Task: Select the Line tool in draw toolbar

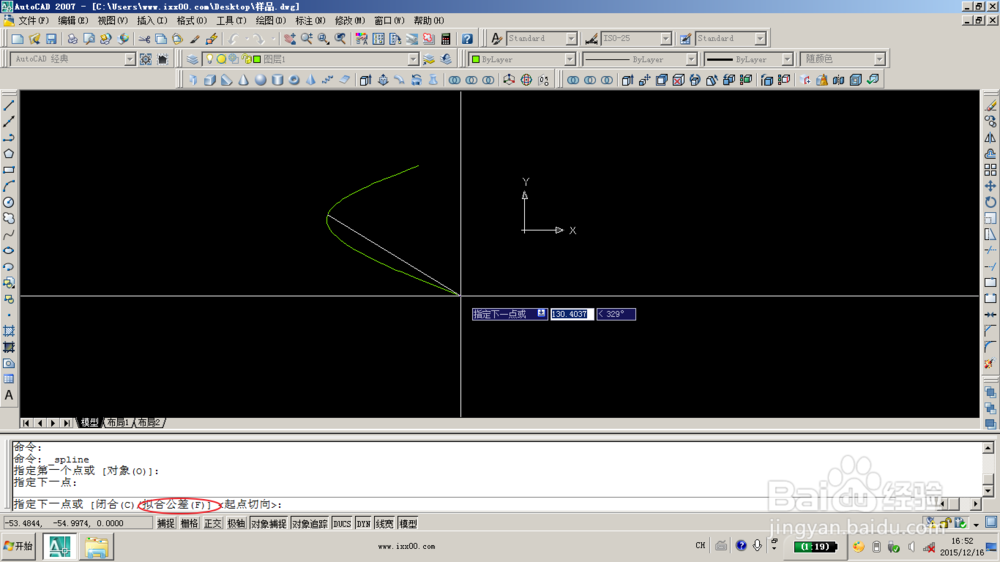Action: 9,105
